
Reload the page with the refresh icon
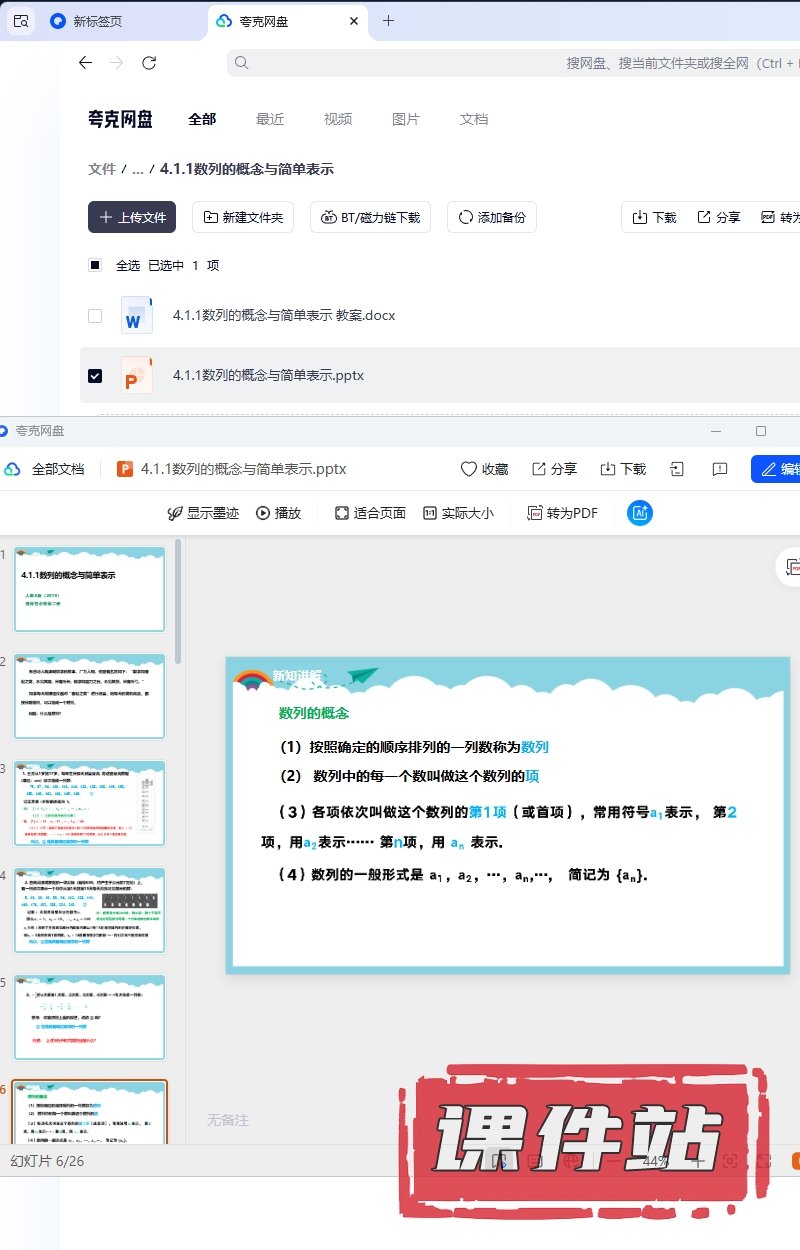pos(149,63)
